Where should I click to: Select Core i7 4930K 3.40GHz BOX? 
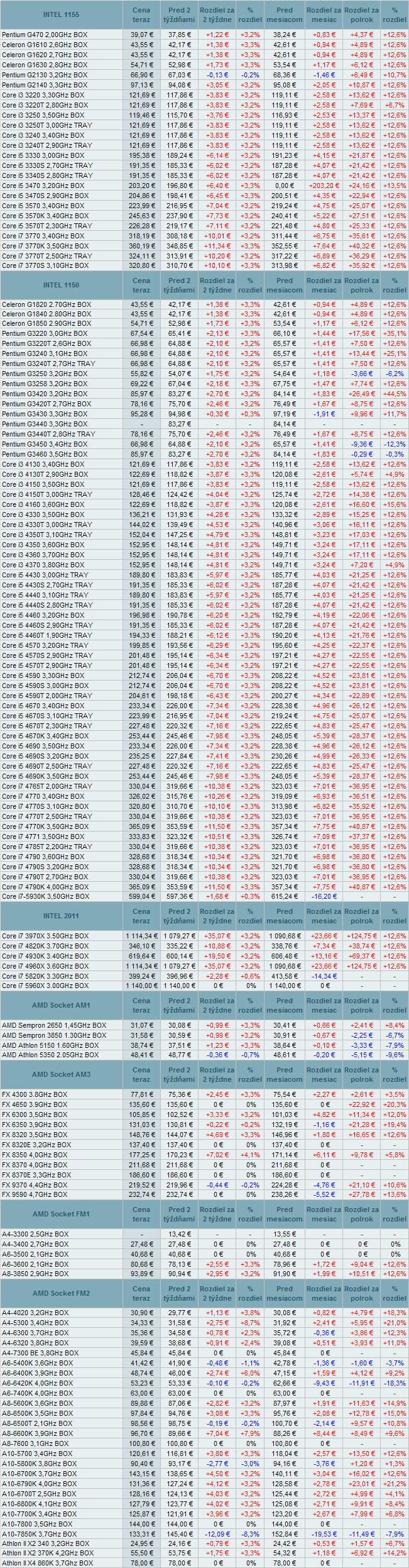coord(45,956)
